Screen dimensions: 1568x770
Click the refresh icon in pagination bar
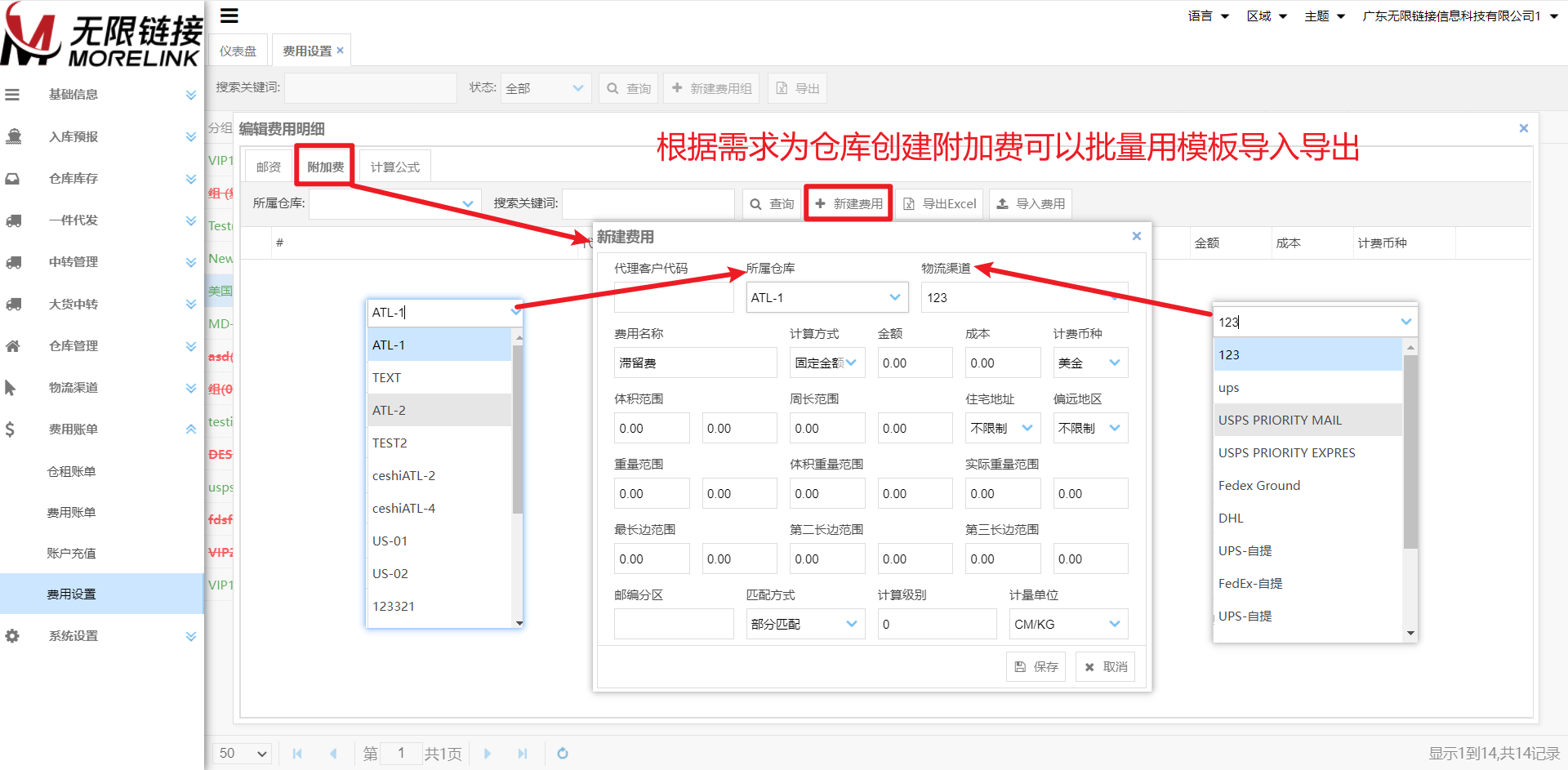tap(562, 754)
